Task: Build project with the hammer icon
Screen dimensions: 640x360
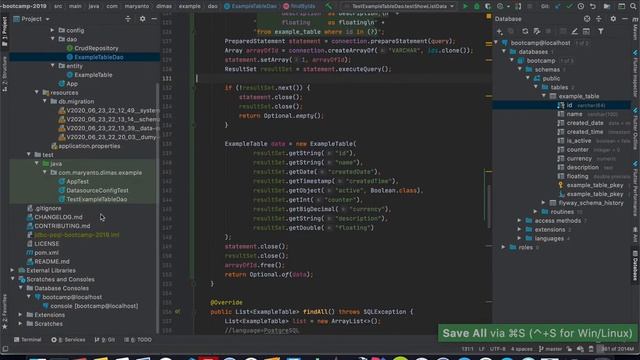Action: click(329, 6)
